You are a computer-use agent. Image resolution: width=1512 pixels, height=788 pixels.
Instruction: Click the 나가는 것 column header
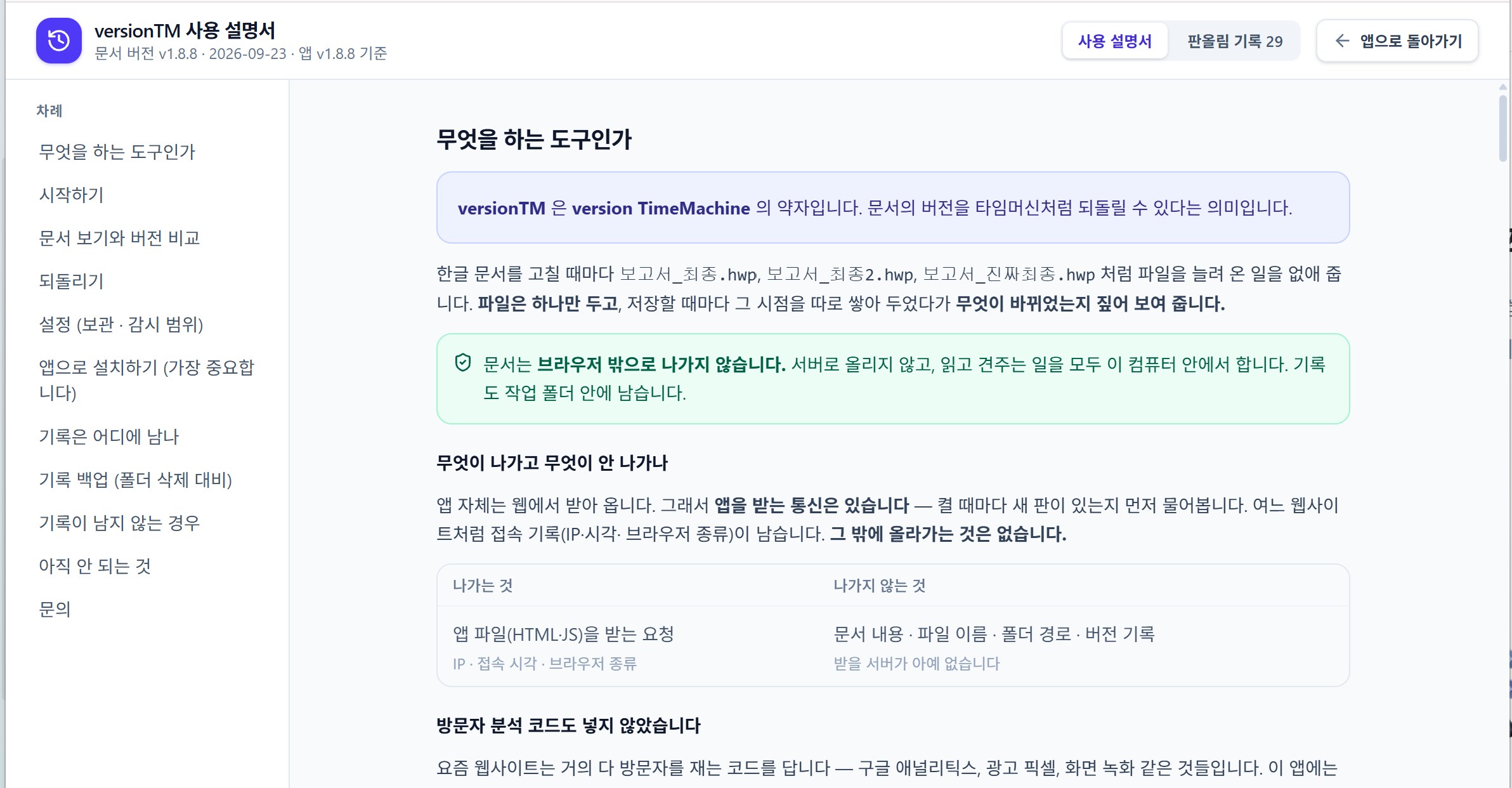[x=483, y=586]
